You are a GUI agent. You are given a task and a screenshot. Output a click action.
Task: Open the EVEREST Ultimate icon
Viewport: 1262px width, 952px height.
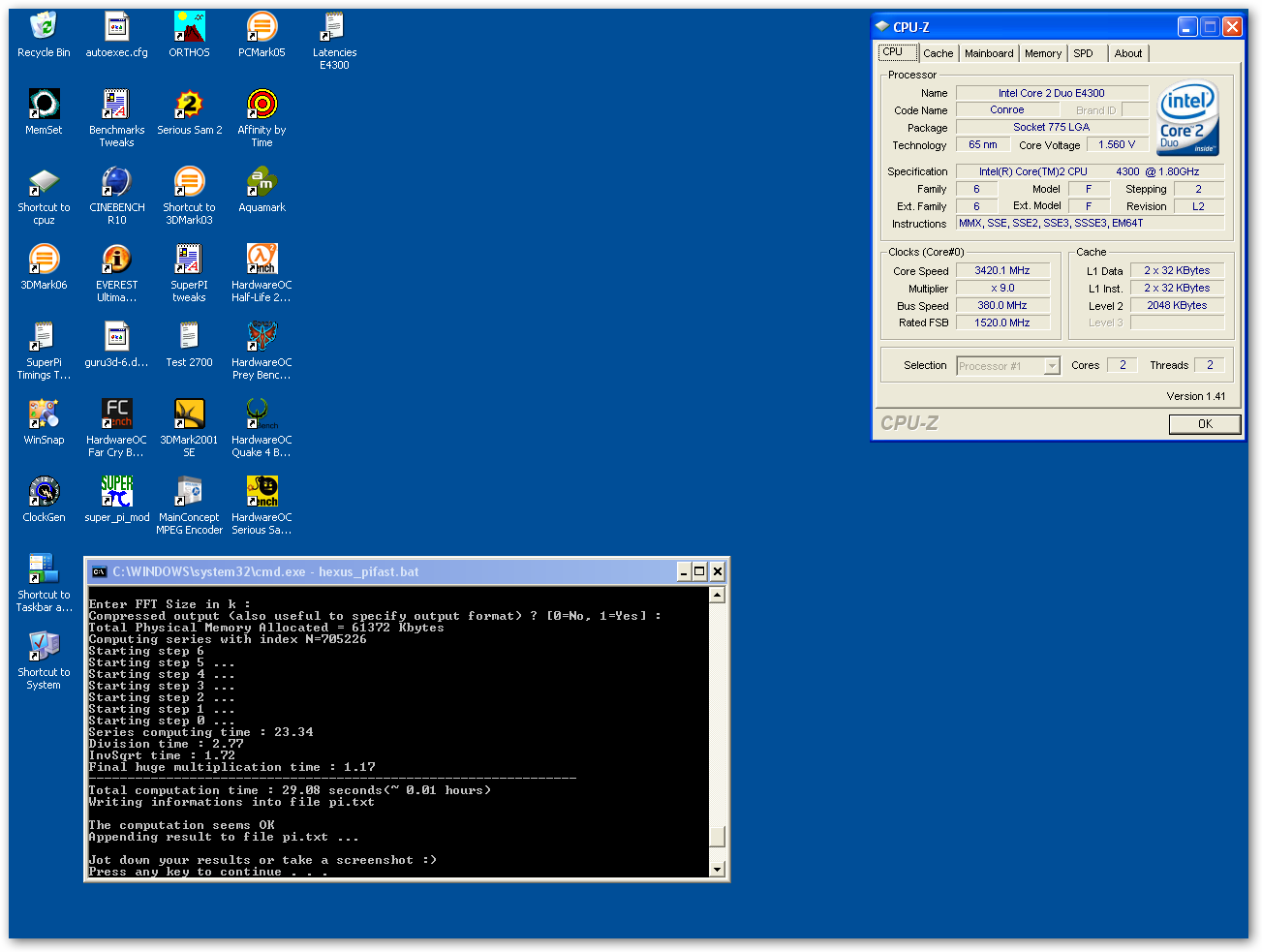tap(116, 261)
